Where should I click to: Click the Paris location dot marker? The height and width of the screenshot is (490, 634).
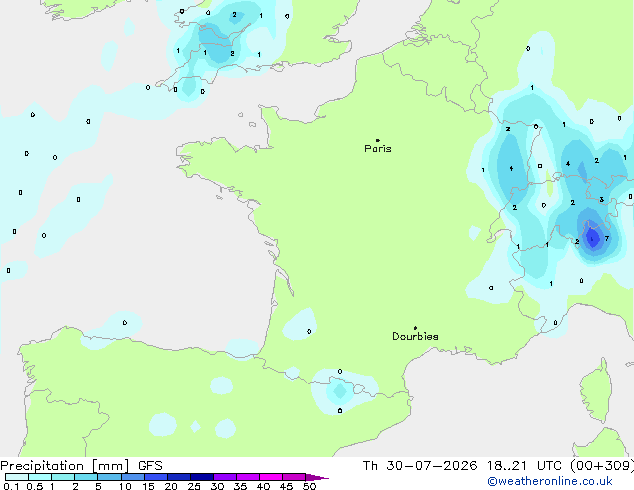378,140
